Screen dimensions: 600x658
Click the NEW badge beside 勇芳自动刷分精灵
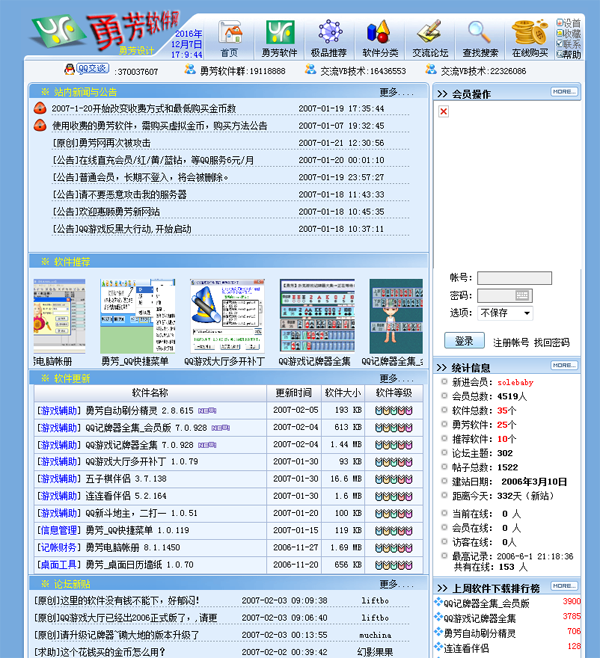point(207,411)
